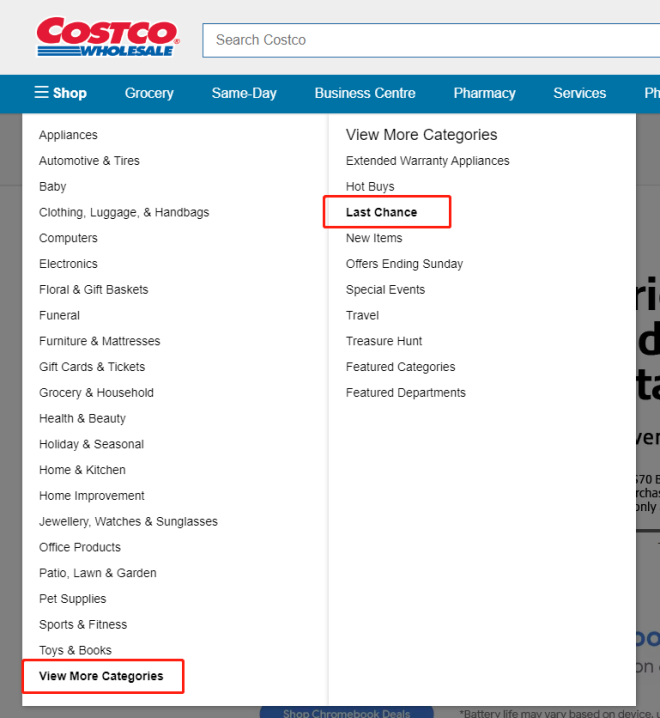Go to Travel
Viewport: 660px width, 718px height.
362,315
